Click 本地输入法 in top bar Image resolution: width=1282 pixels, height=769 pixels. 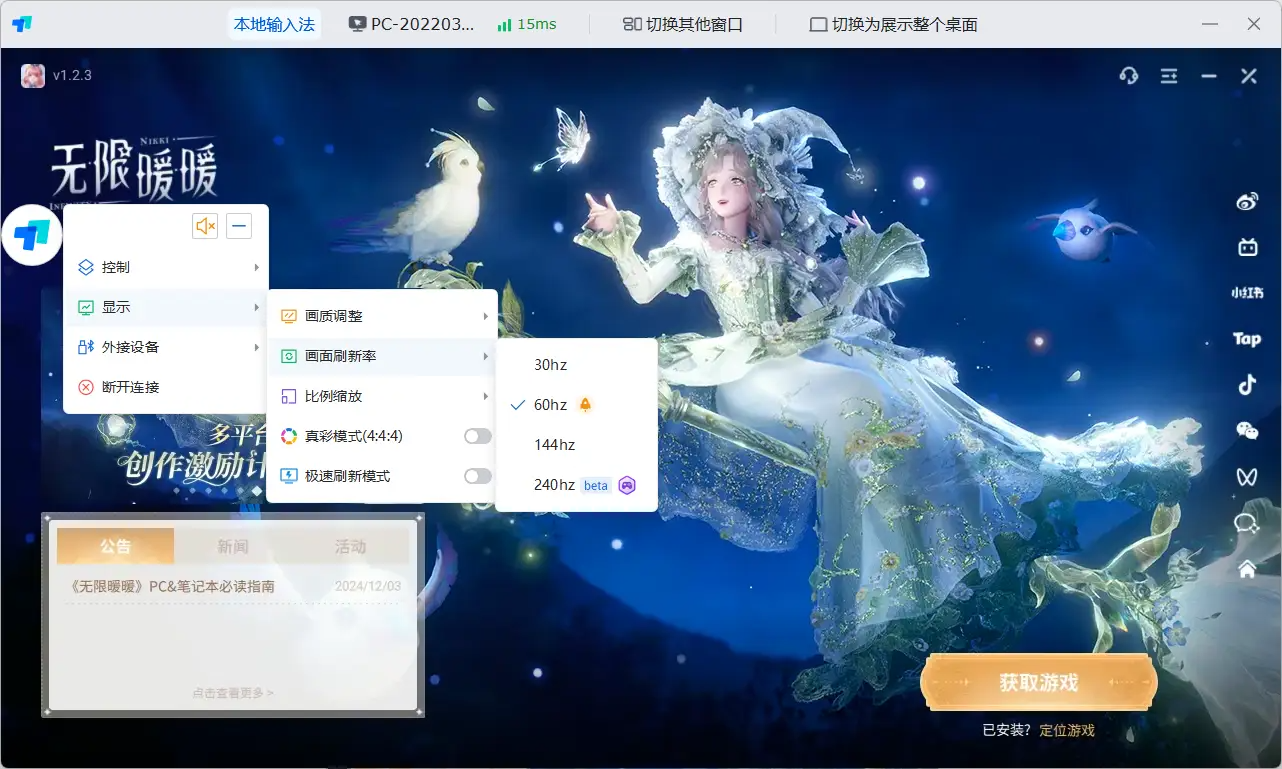tap(274, 24)
